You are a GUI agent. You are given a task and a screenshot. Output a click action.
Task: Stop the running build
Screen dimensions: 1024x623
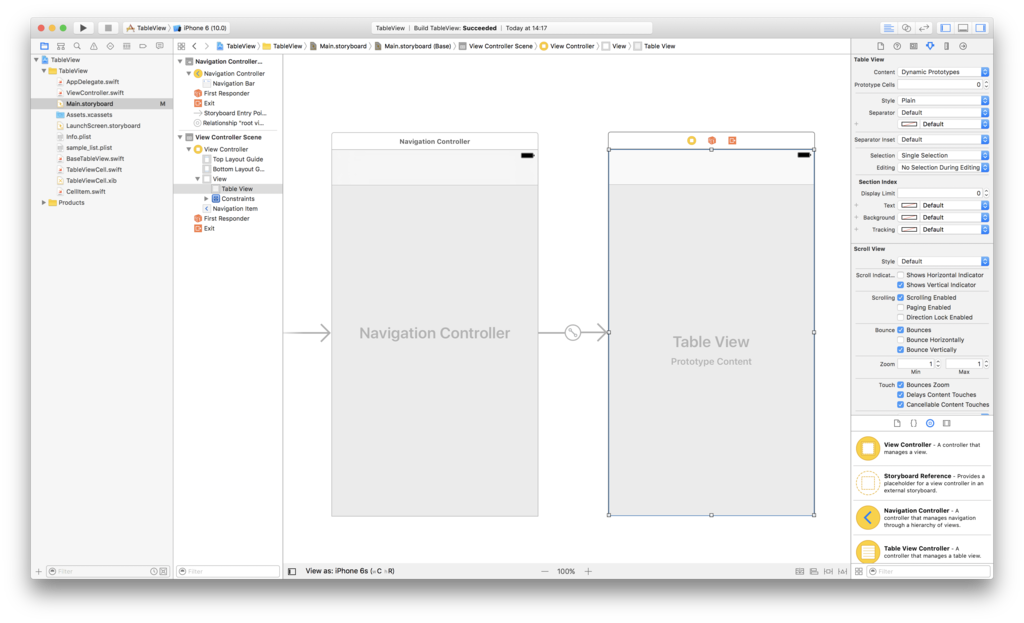[x=108, y=28]
